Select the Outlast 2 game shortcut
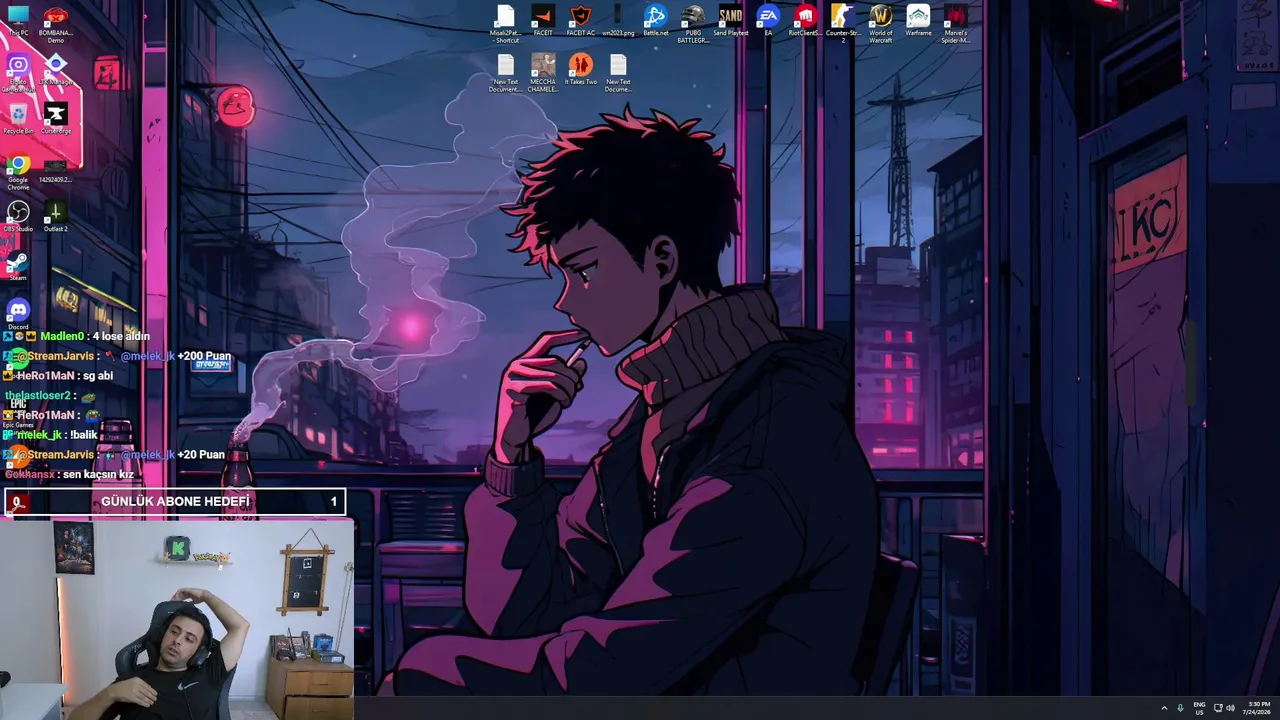The width and height of the screenshot is (1280, 720). [56, 217]
